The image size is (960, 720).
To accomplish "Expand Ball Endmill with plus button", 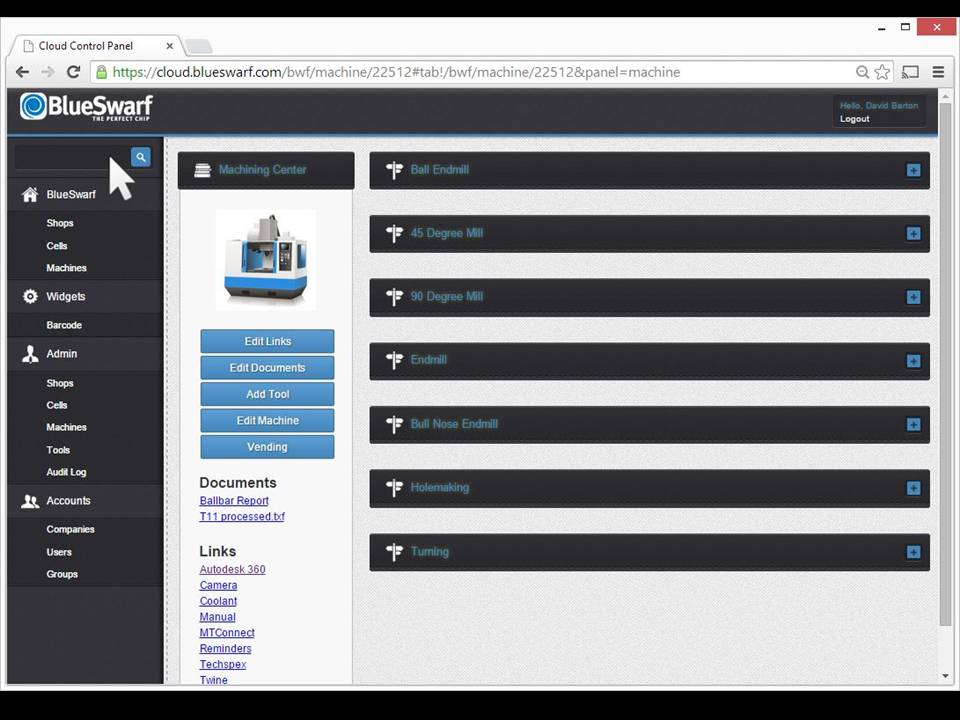I will (913, 170).
